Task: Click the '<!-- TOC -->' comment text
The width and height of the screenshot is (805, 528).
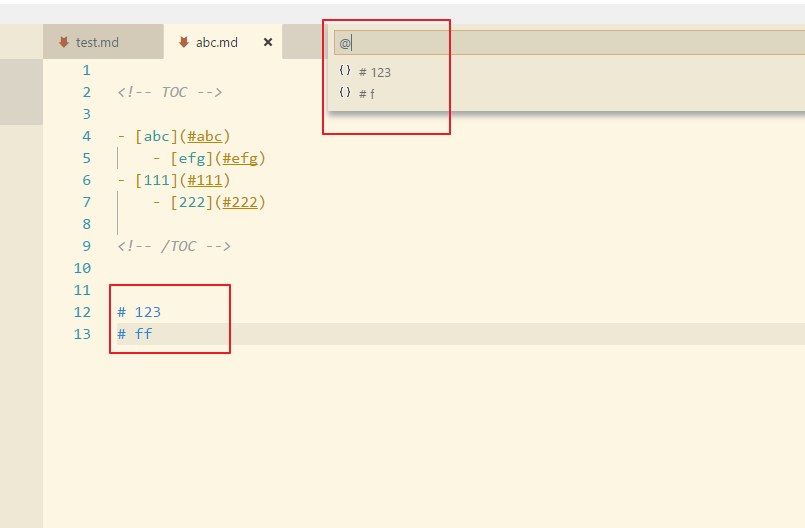Action: point(169,92)
